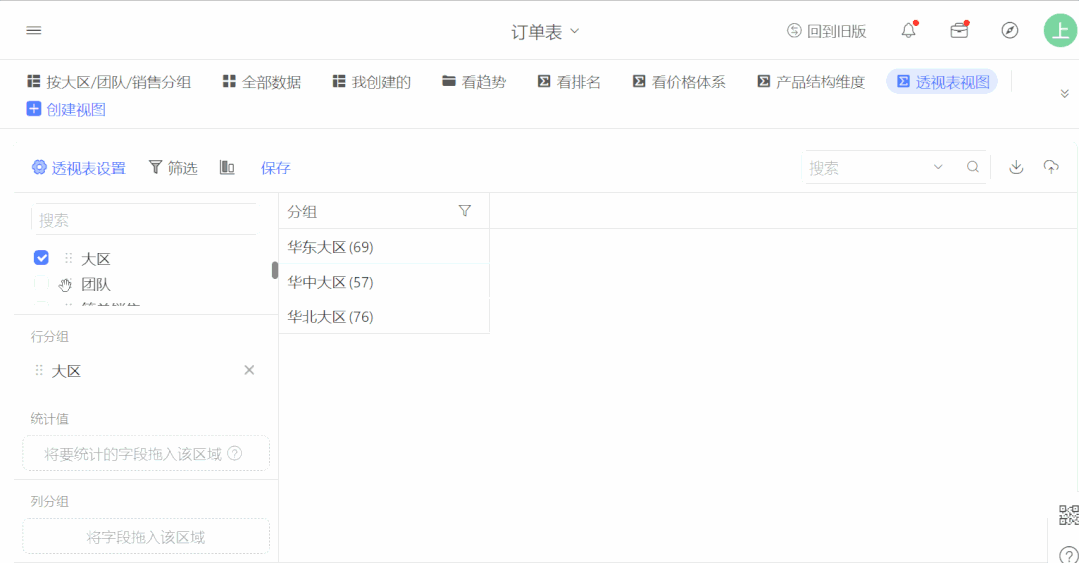
Task: Open the hamburger menu
Action: coord(34,30)
